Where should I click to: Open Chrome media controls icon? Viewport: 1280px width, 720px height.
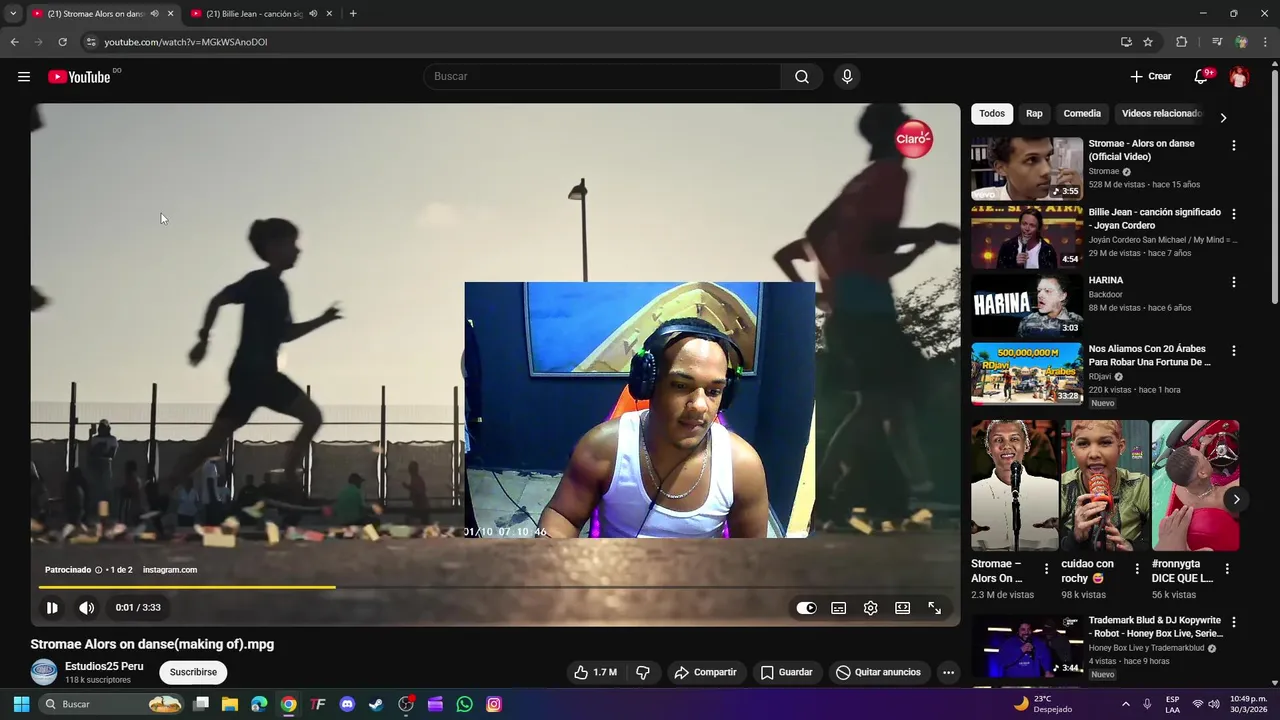pos(1216,42)
